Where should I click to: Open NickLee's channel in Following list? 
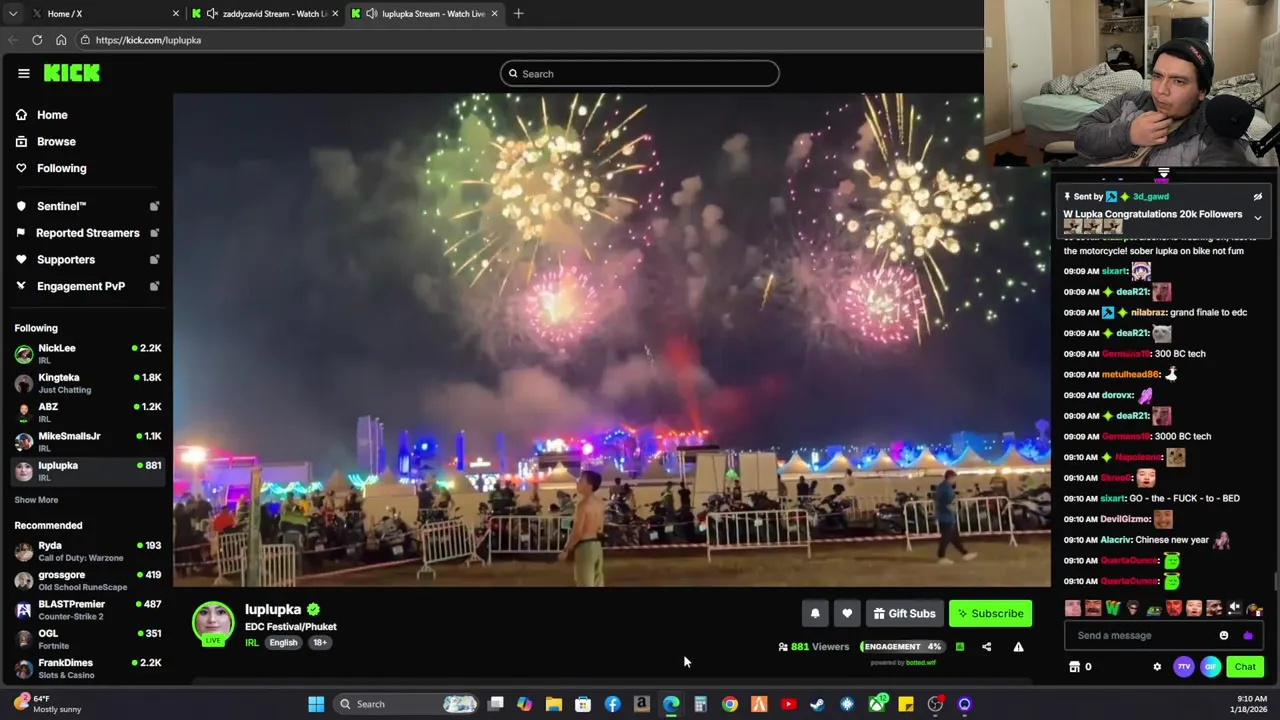[x=88, y=353]
